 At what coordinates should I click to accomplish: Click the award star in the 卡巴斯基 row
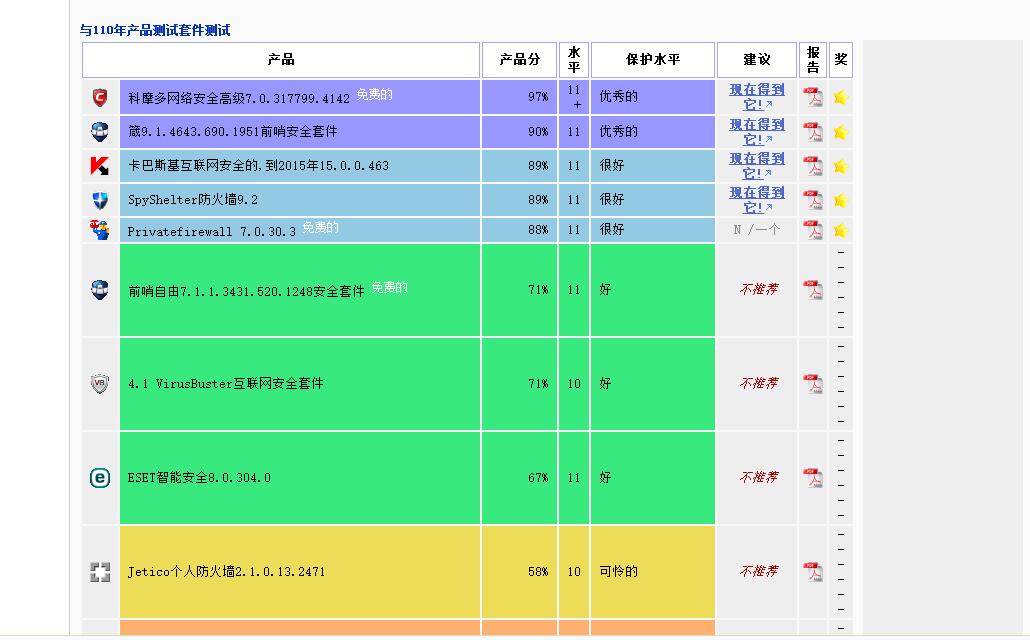pyautogui.click(x=841, y=166)
